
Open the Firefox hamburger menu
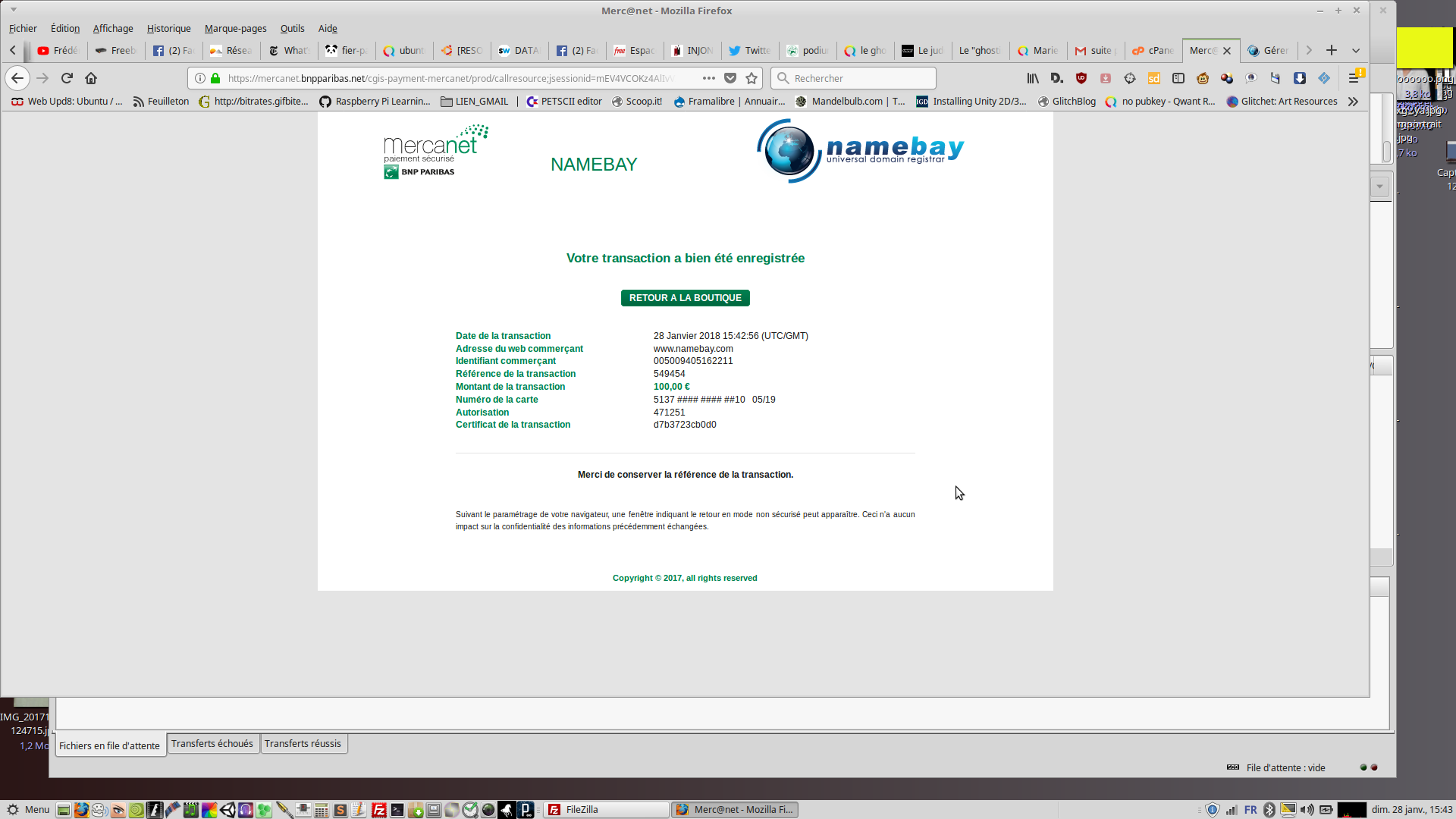[1354, 78]
